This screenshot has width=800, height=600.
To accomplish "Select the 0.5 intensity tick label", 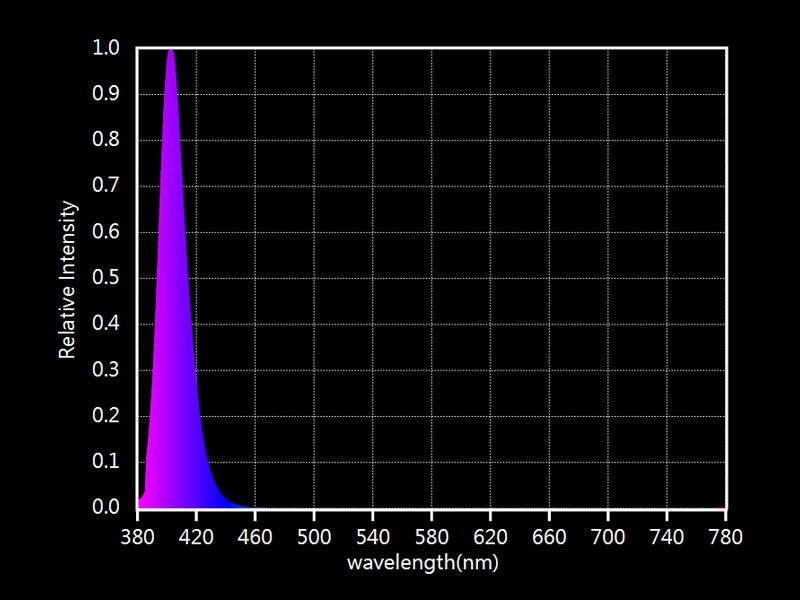I will [106, 278].
